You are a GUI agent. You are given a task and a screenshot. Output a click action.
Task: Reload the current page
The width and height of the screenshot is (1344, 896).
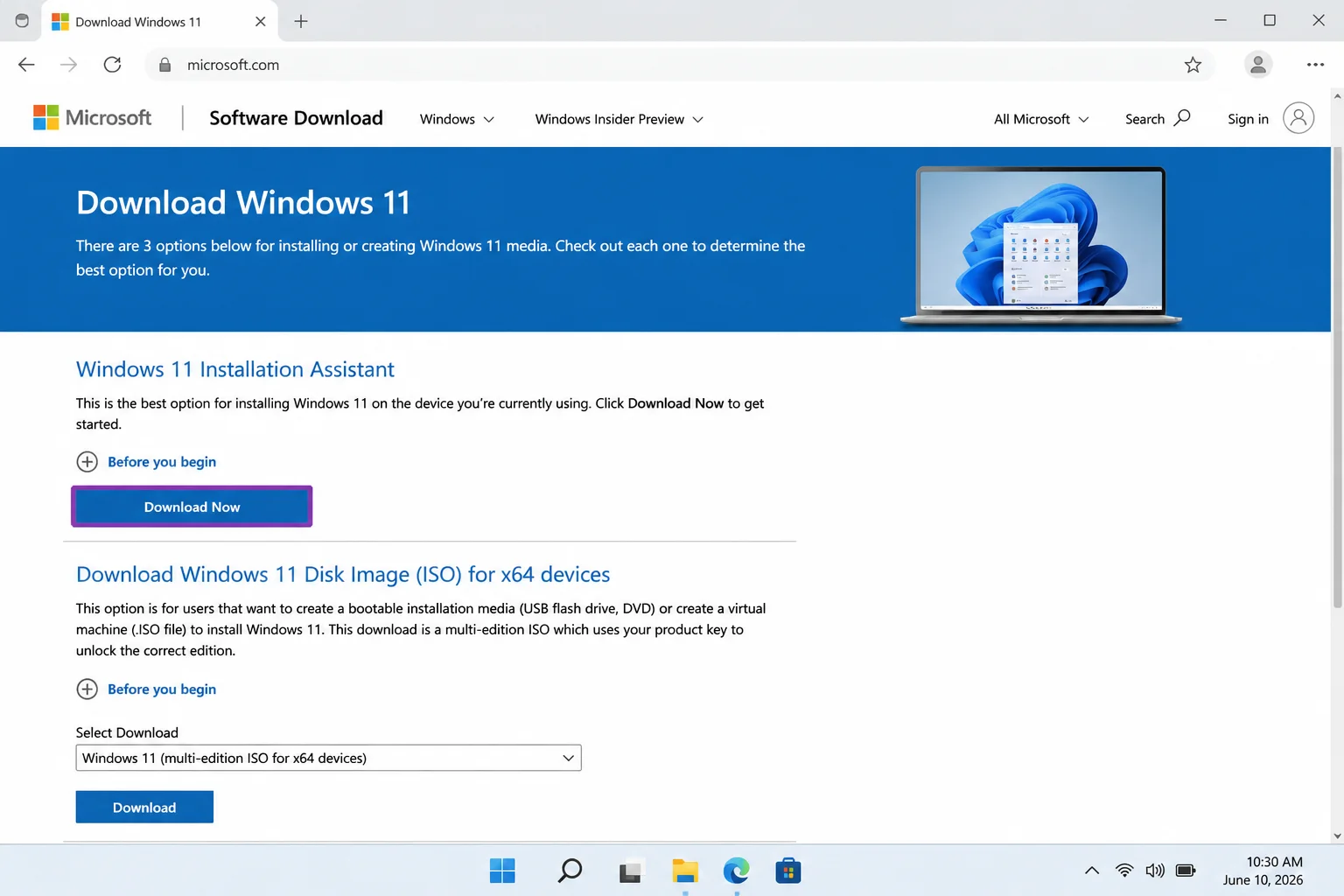click(x=112, y=65)
